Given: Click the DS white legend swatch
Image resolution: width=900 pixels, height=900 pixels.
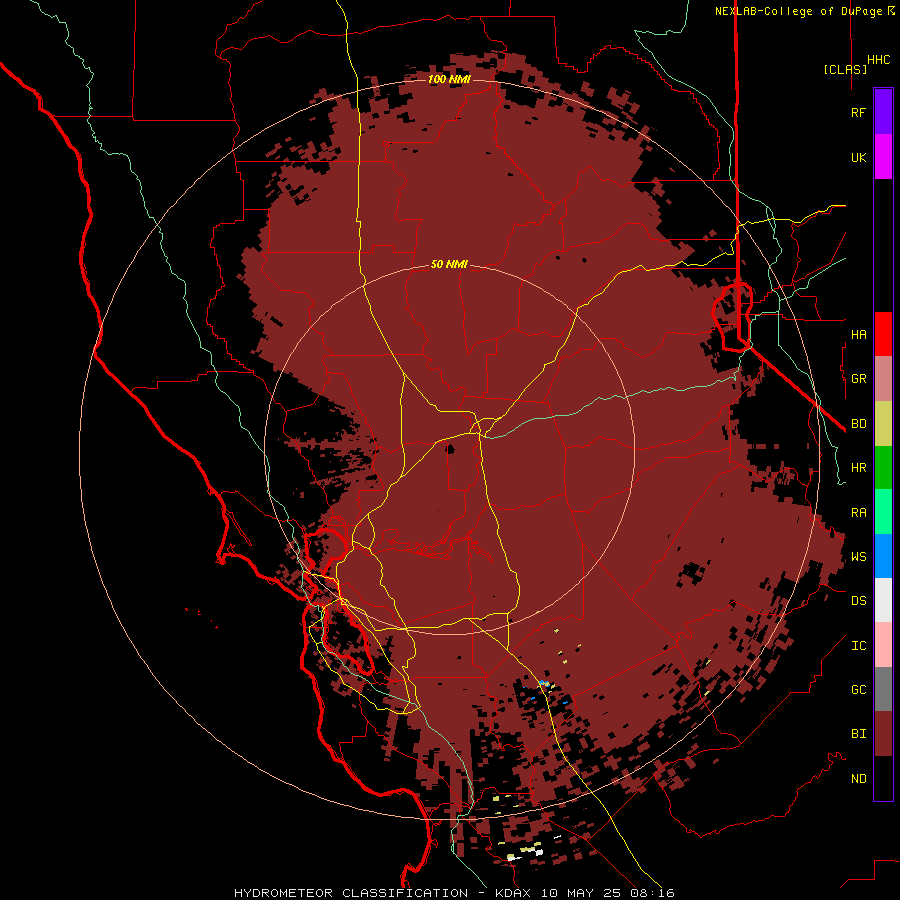Looking at the screenshot, I should [x=883, y=600].
